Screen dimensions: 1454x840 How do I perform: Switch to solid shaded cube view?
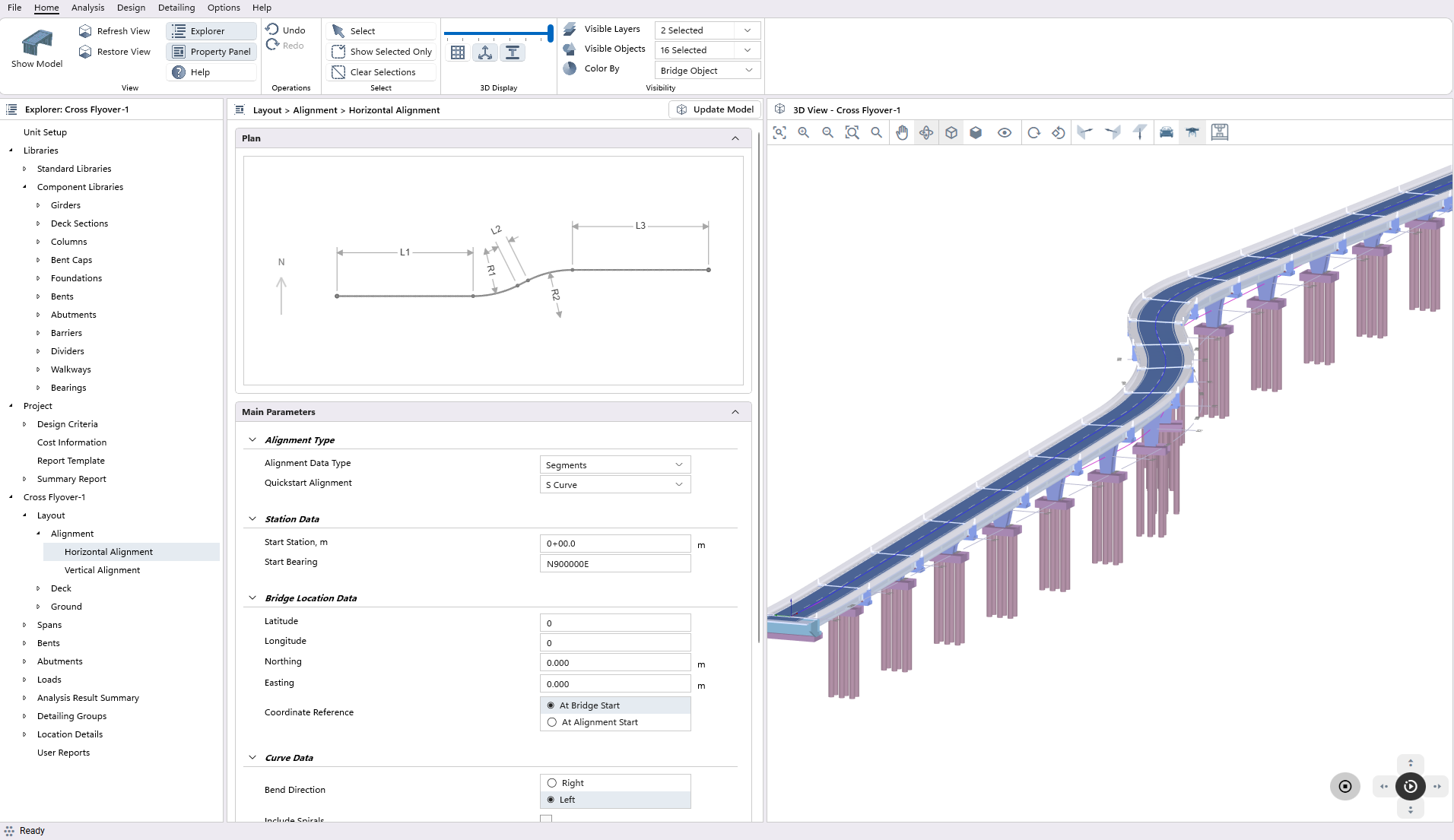click(x=976, y=132)
